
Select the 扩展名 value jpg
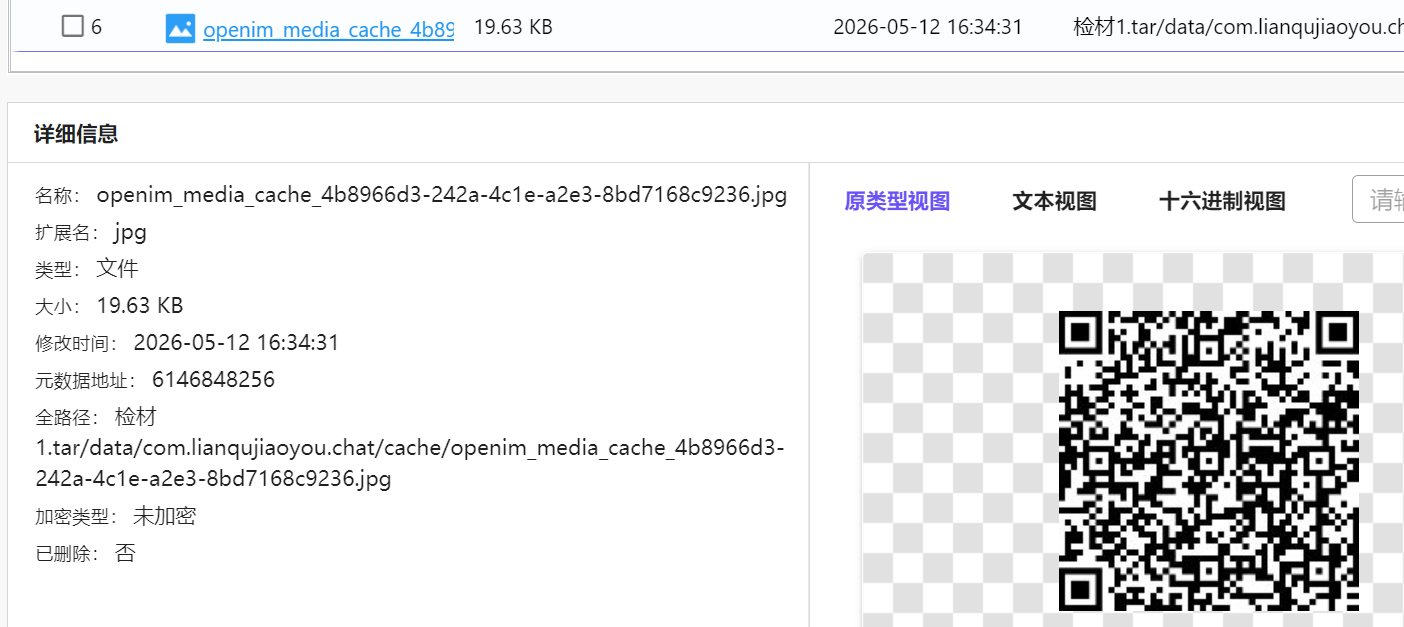130,233
